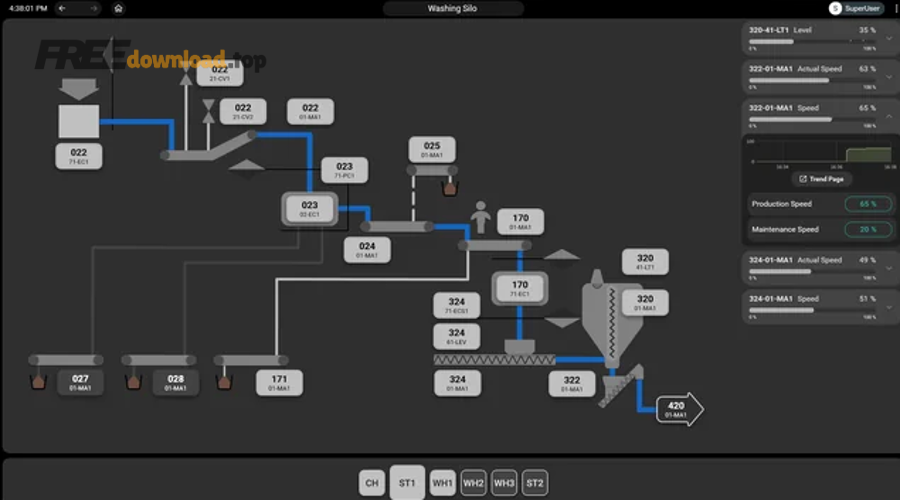
Task: Select the screw conveyor of 324 01-MA1
Action: pyautogui.click(x=494, y=360)
